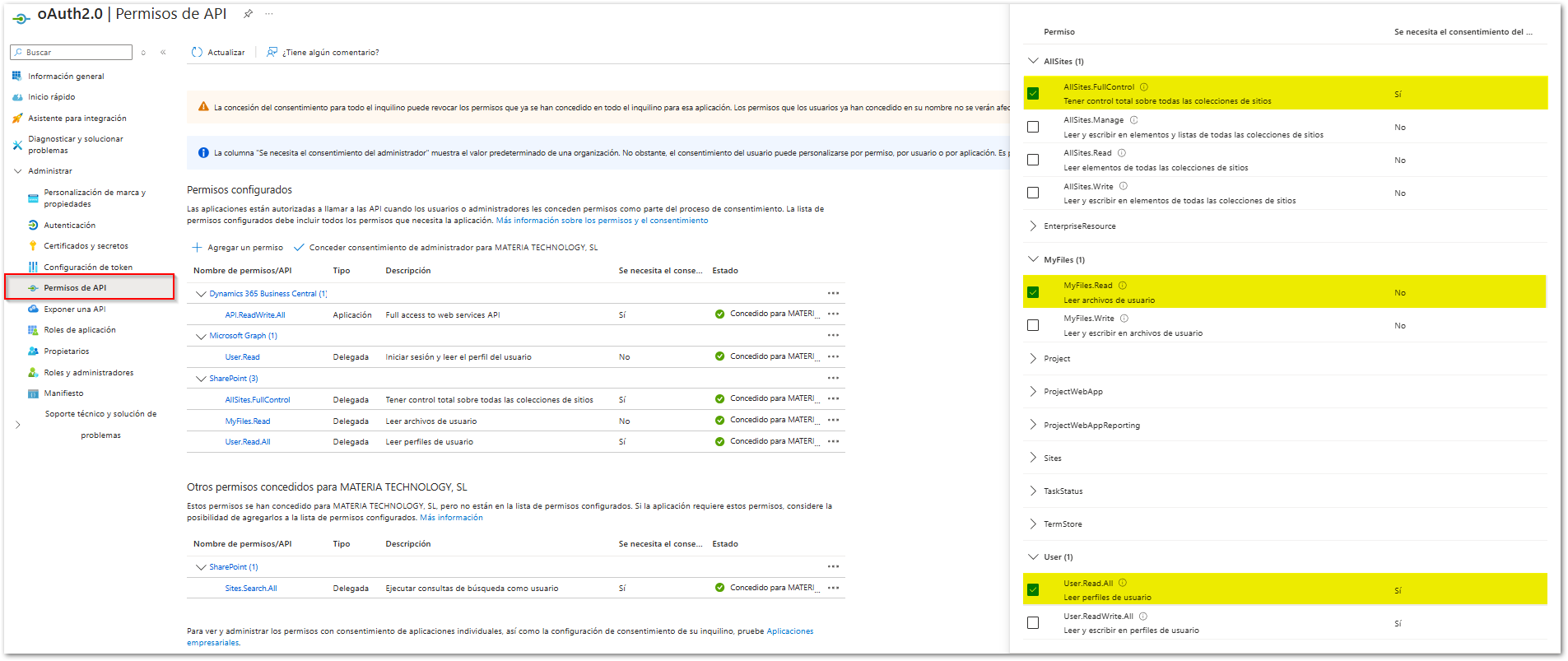Click the info icon next to AllSites.Manage
This screenshot has width=1568, height=661.
click(1133, 120)
